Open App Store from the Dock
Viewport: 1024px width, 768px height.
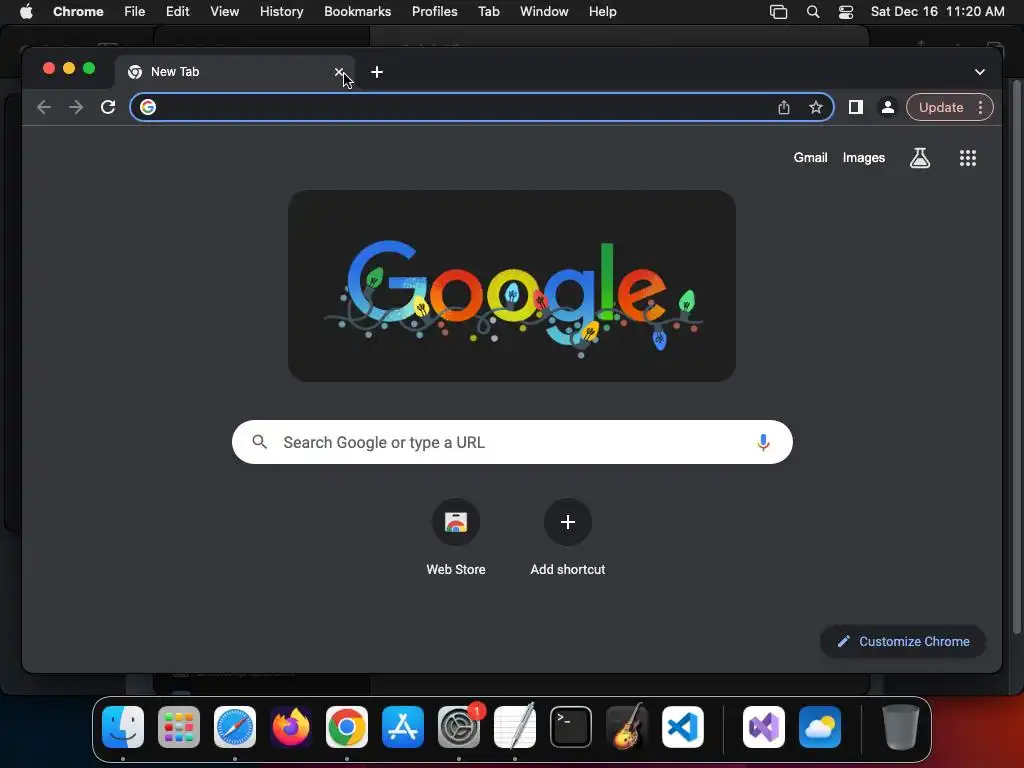403,727
